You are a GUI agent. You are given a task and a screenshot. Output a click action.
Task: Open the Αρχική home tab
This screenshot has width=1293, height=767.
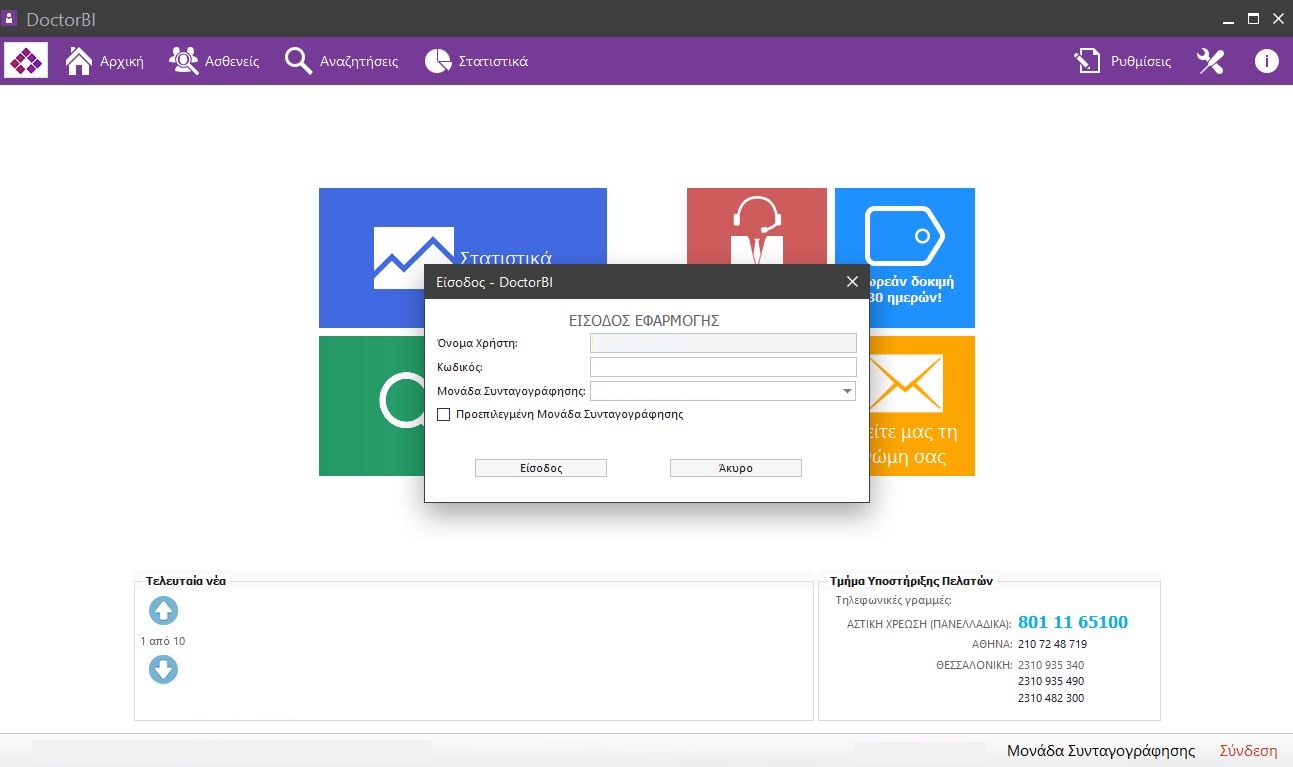coord(105,61)
